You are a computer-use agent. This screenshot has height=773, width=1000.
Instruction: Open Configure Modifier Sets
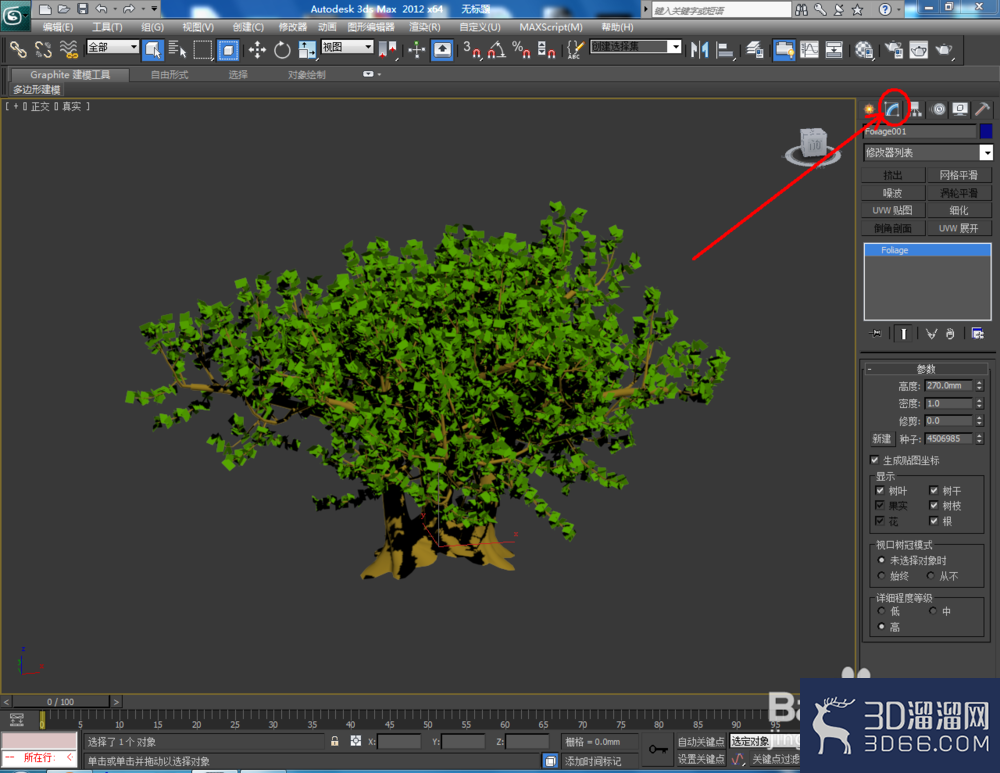(x=978, y=334)
